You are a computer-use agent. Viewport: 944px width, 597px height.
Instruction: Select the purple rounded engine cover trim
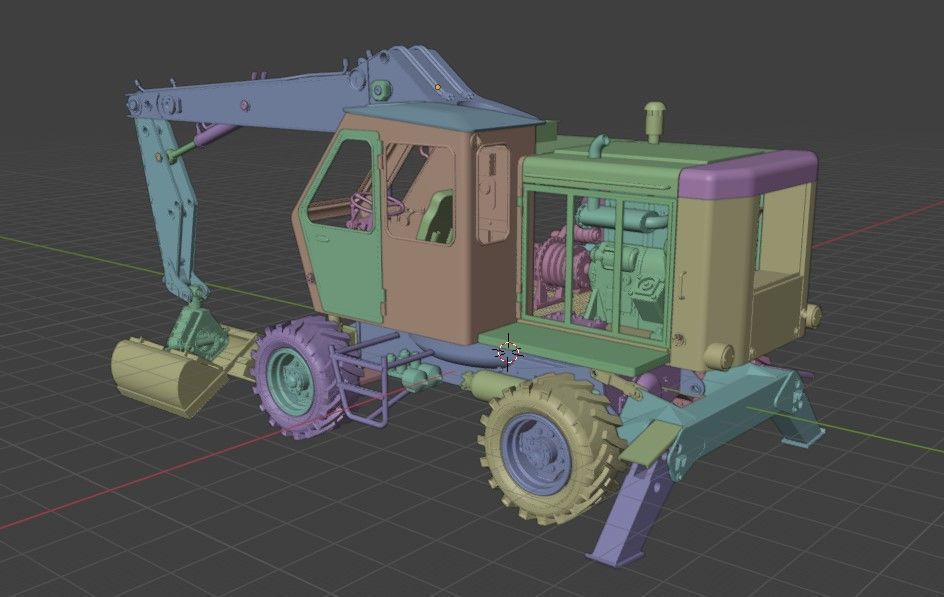click(x=747, y=175)
